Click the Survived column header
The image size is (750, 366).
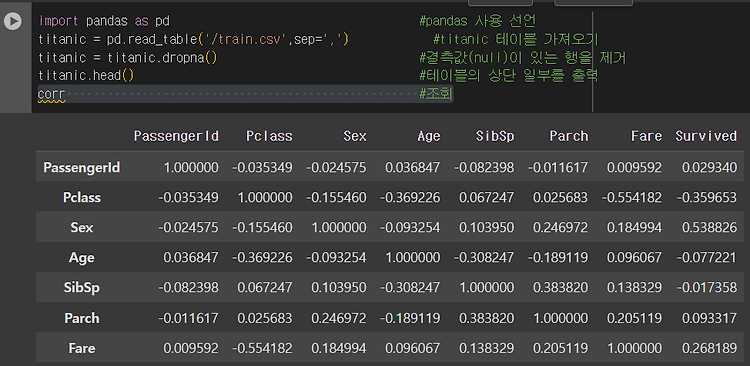click(x=706, y=136)
